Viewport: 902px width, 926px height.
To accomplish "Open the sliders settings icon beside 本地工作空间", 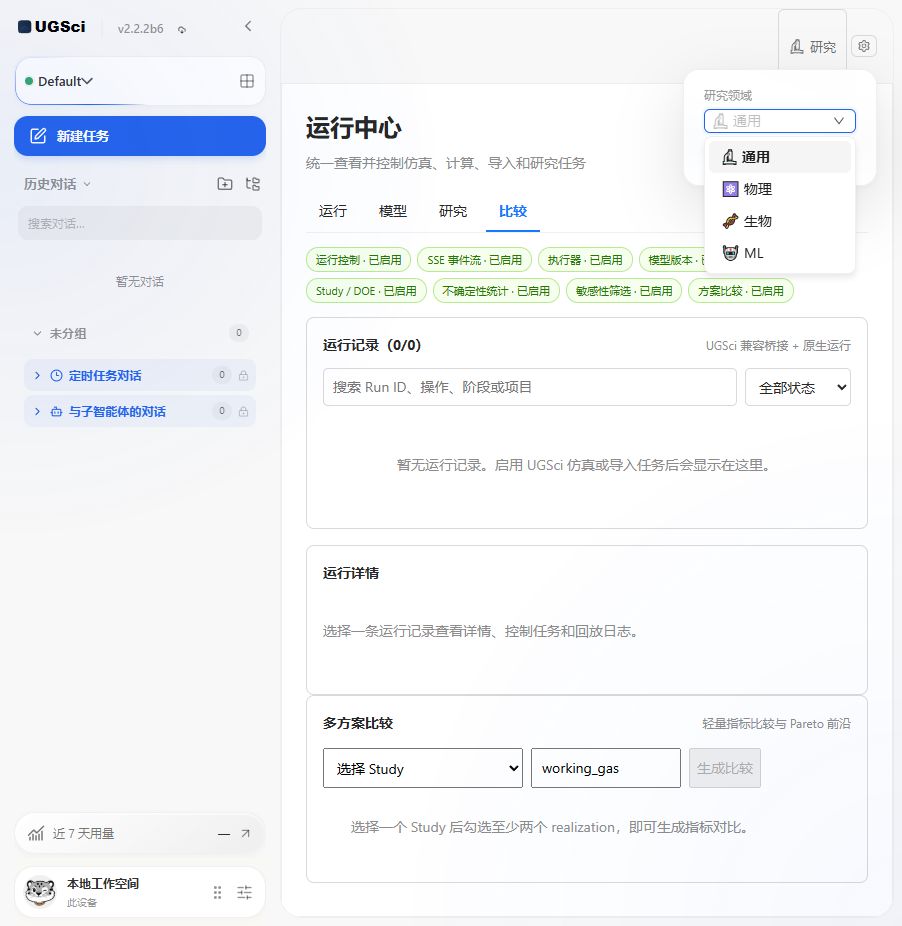I will [x=245, y=892].
